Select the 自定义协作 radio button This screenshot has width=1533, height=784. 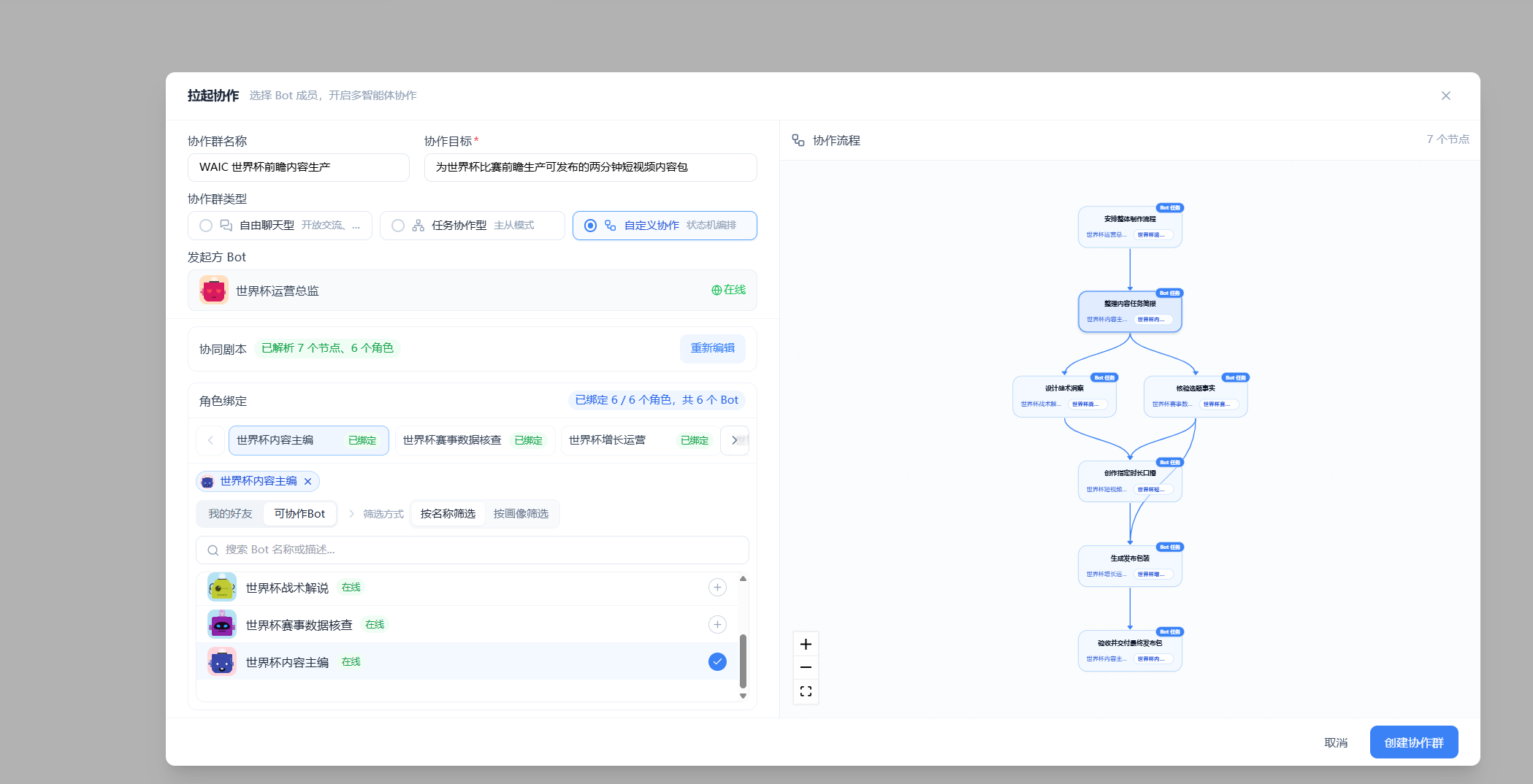pyautogui.click(x=590, y=226)
